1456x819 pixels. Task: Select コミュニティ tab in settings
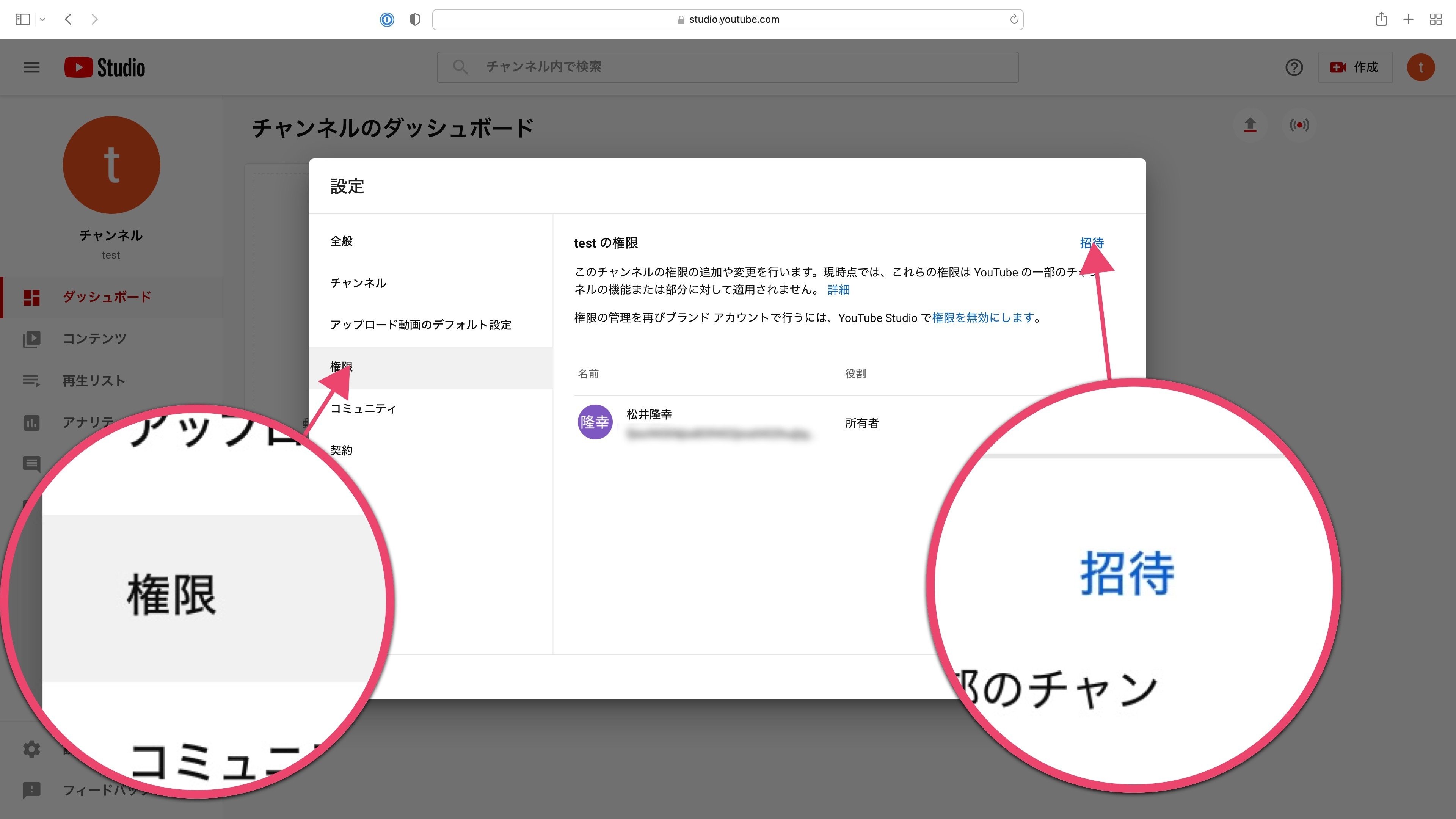click(431, 409)
